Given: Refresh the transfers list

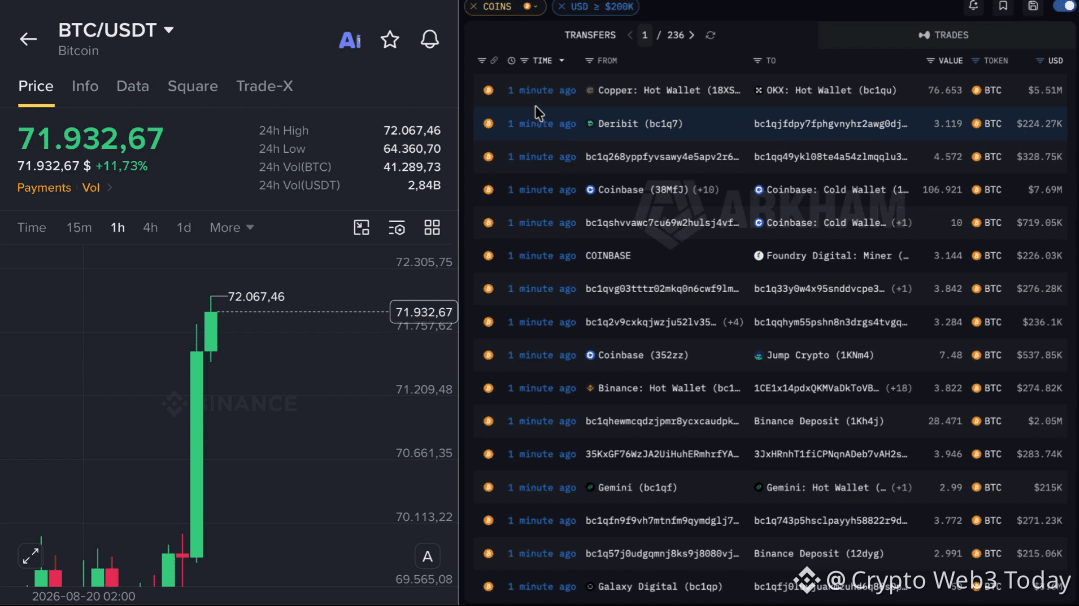Looking at the screenshot, I should [x=710, y=35].
